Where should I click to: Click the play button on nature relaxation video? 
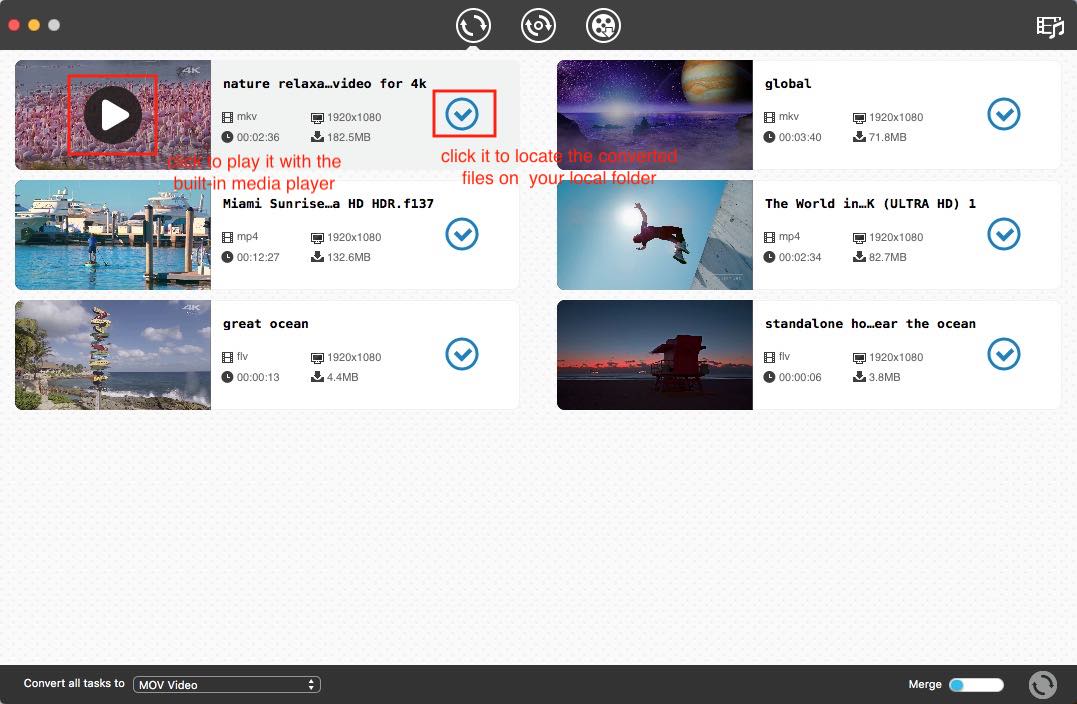tap(113, 115)
